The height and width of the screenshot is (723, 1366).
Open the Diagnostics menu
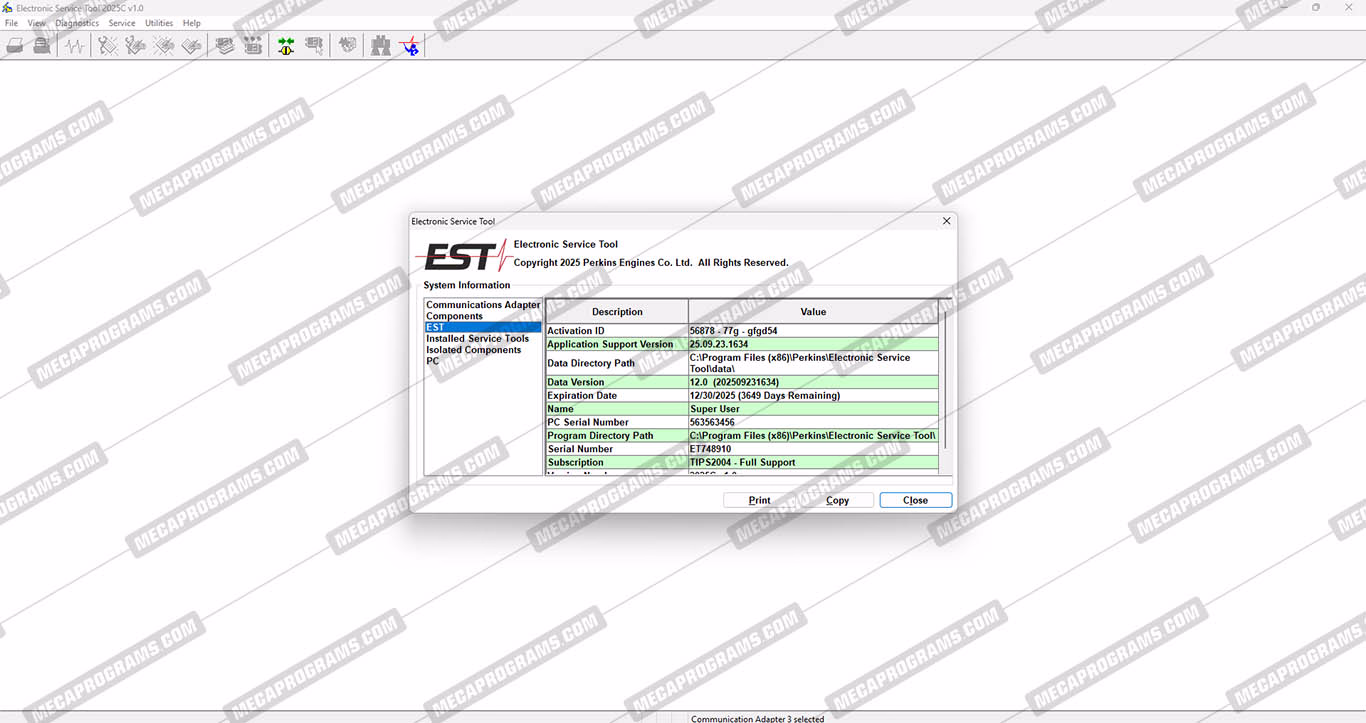coord(77,23)
